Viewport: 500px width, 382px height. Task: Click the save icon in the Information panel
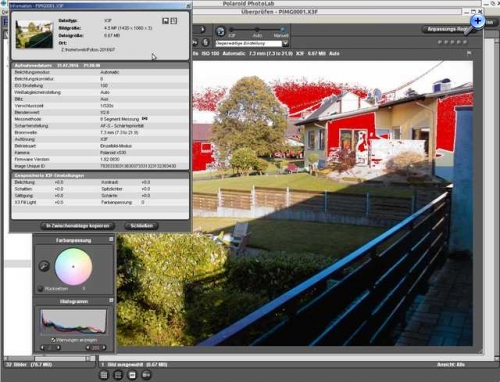[x=165, y=21]
